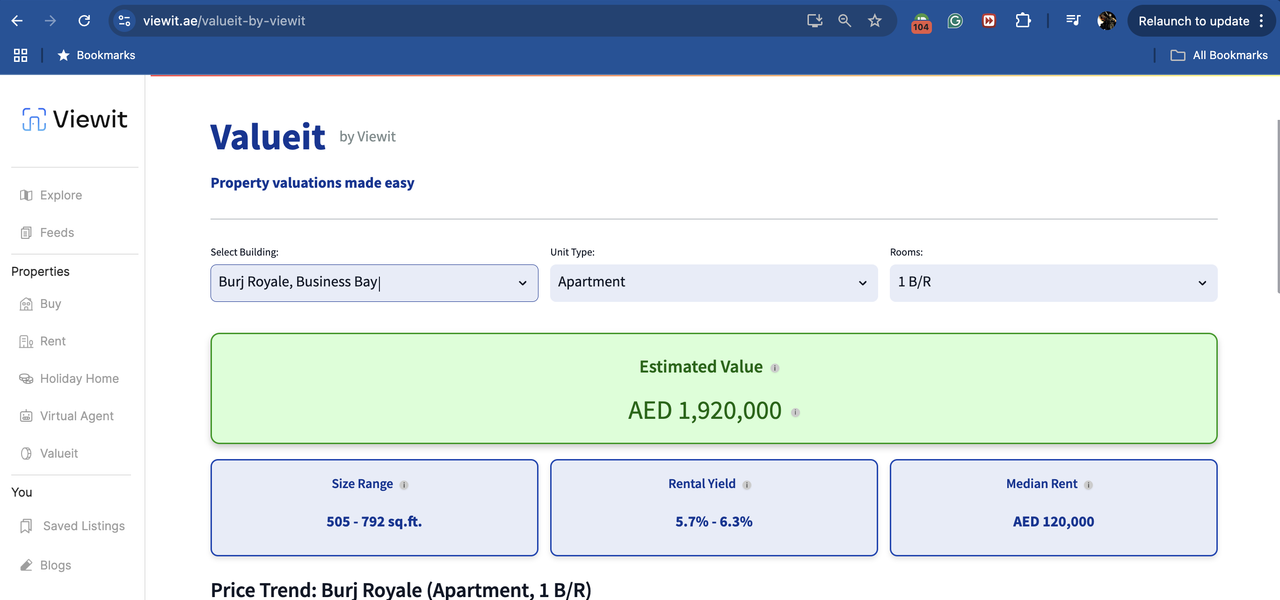The height and width of the screenshot is (600, 1280).
Task: Bookmark this page with the star icon
Action: [x=875, y=21]
